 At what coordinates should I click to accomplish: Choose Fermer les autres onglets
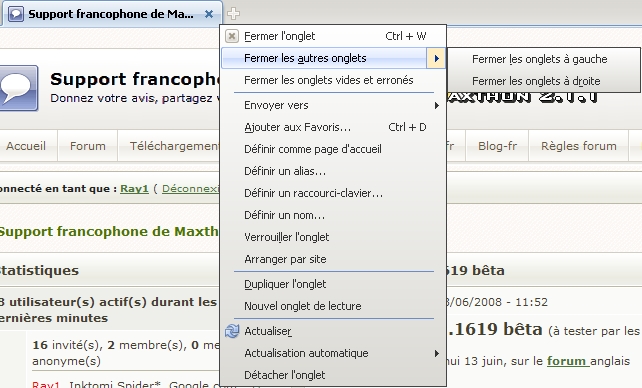click(x=333, y=59)
